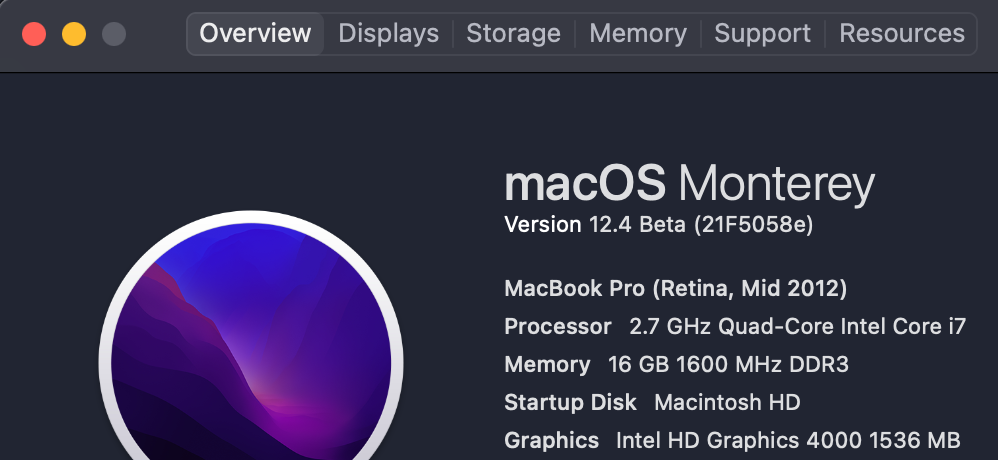The height and width of the screenshot is (460, 998).
Task: Go to the Resources tab
Action: click(x=901, y=34)
